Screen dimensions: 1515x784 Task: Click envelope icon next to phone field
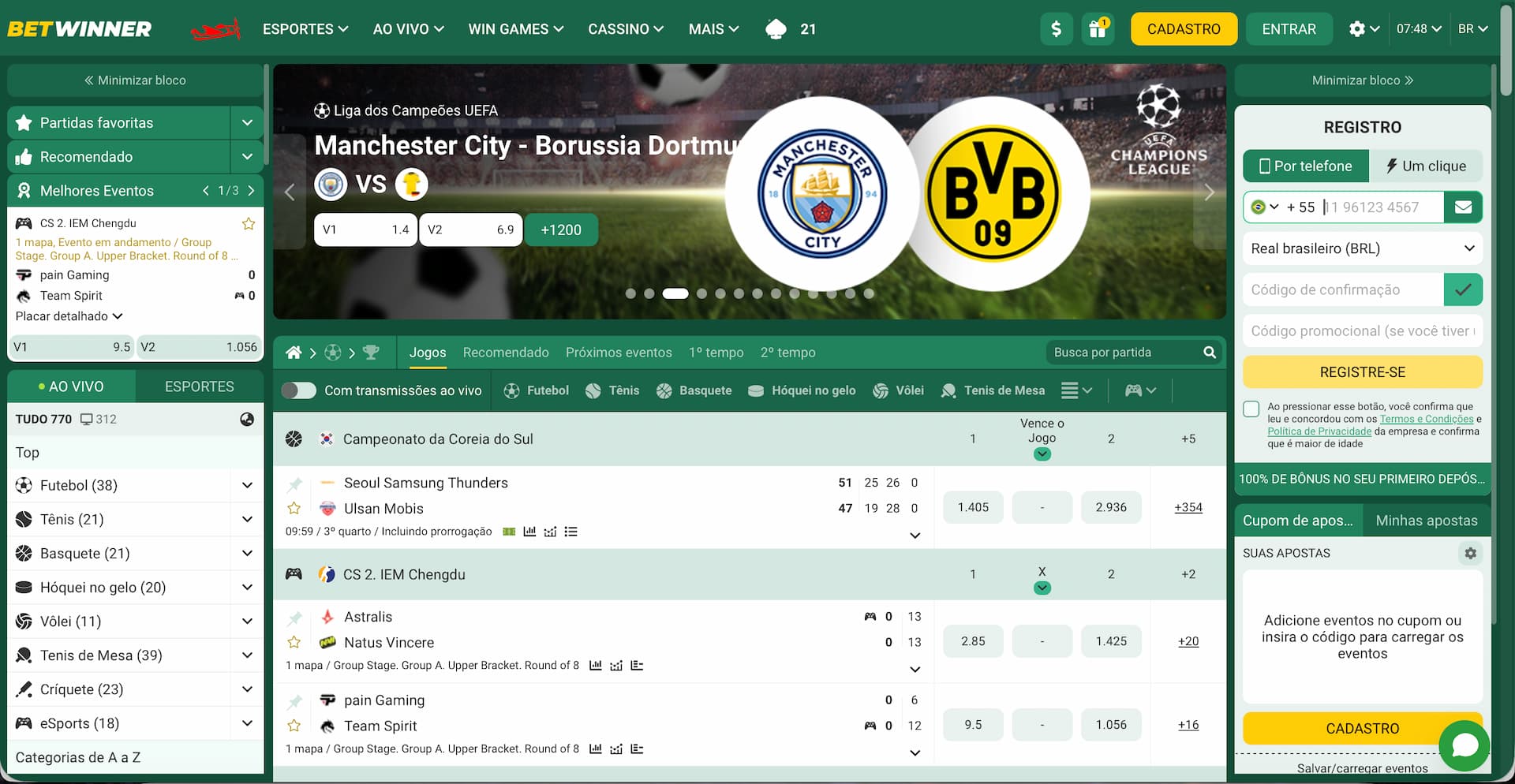click(x=1463, y=207)
